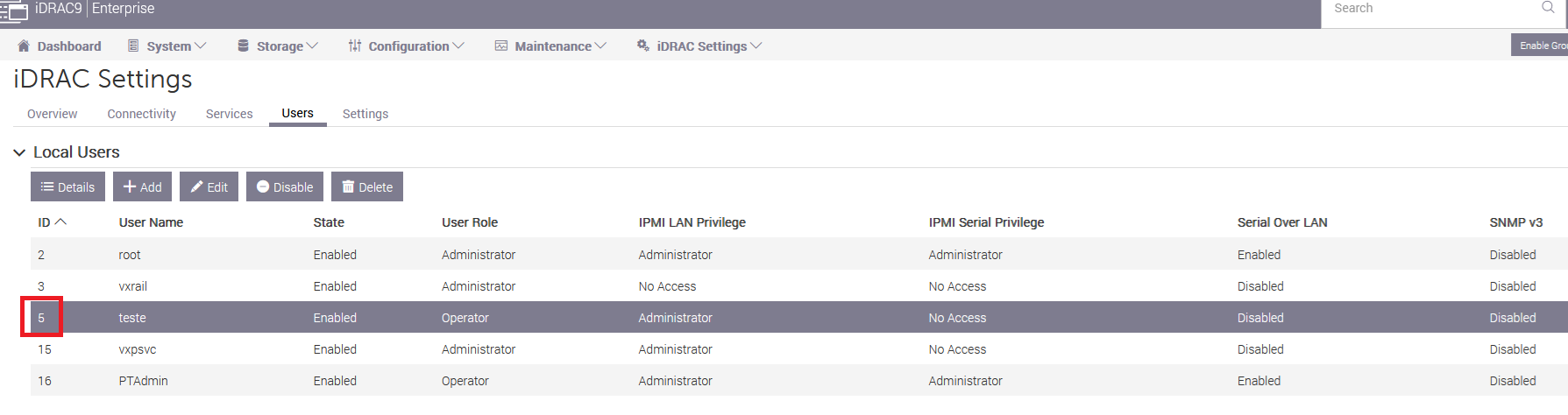Click the Configuration sliders icon
Screen dimensions: 1568x415
(355, 46)
